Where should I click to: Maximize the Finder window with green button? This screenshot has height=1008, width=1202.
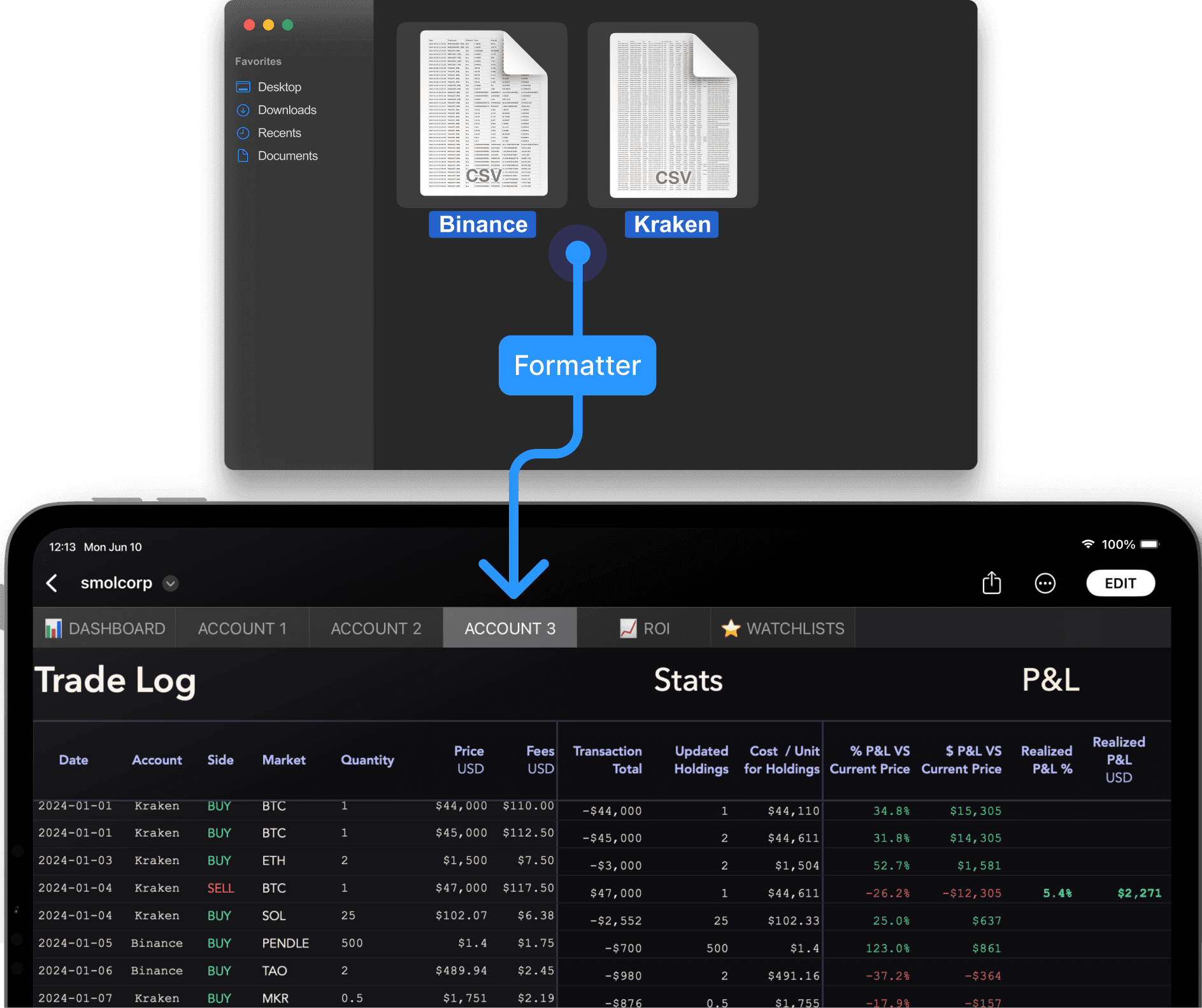pos(288,25)
